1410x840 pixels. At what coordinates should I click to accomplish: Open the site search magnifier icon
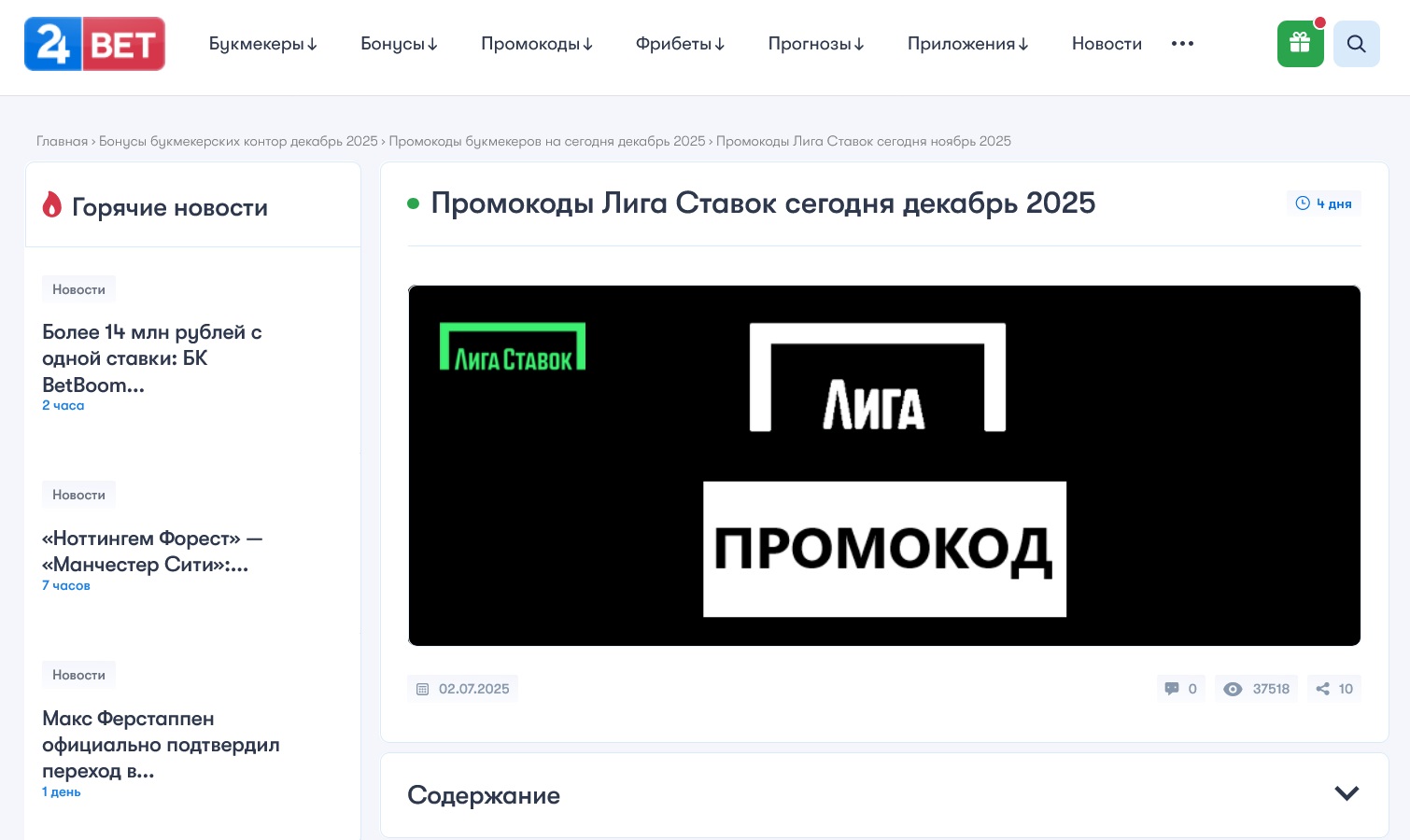[x=1356, y=44]
